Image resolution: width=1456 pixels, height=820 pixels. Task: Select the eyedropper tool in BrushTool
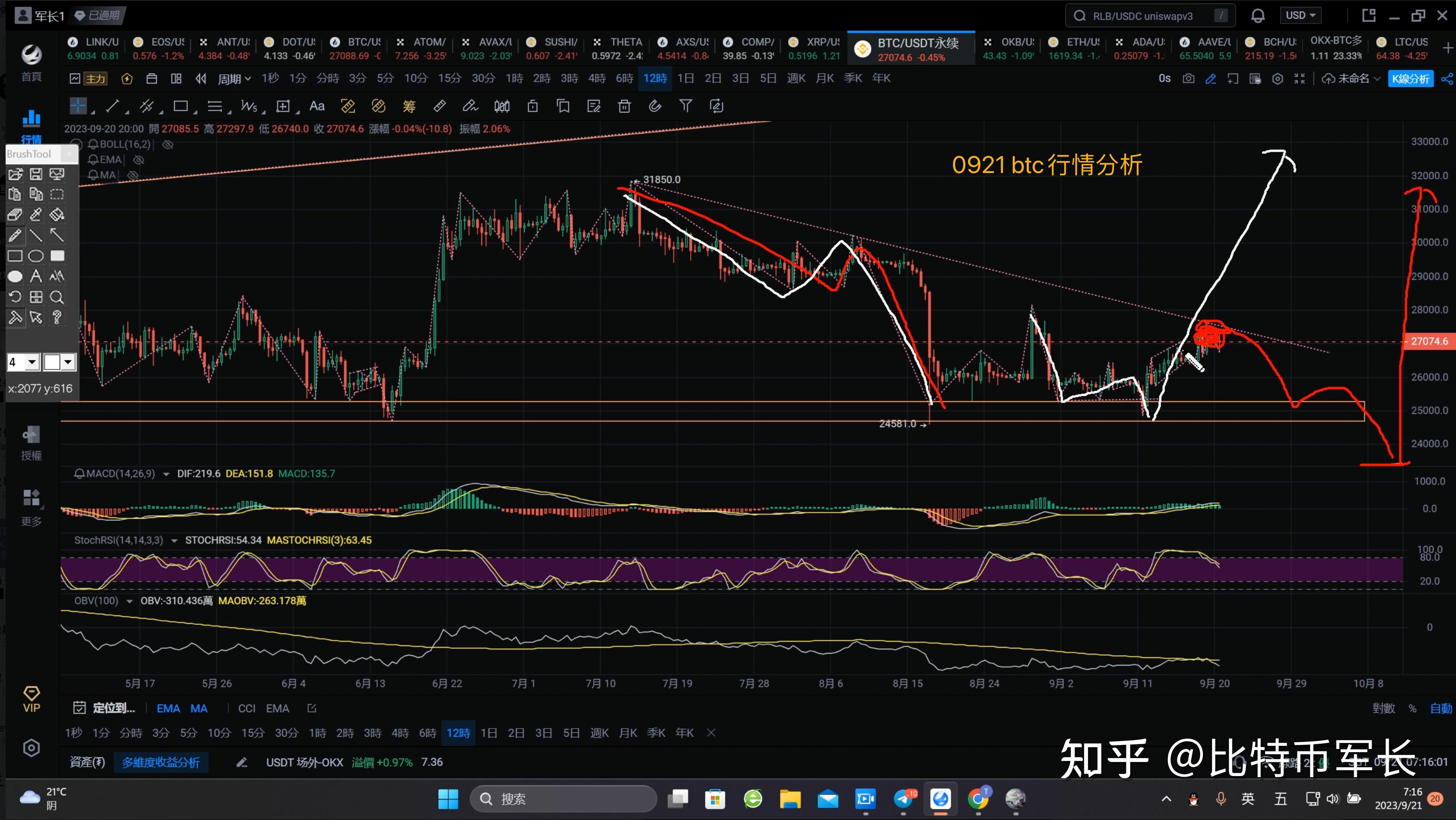pyautogui.click(x=36, y=214)
